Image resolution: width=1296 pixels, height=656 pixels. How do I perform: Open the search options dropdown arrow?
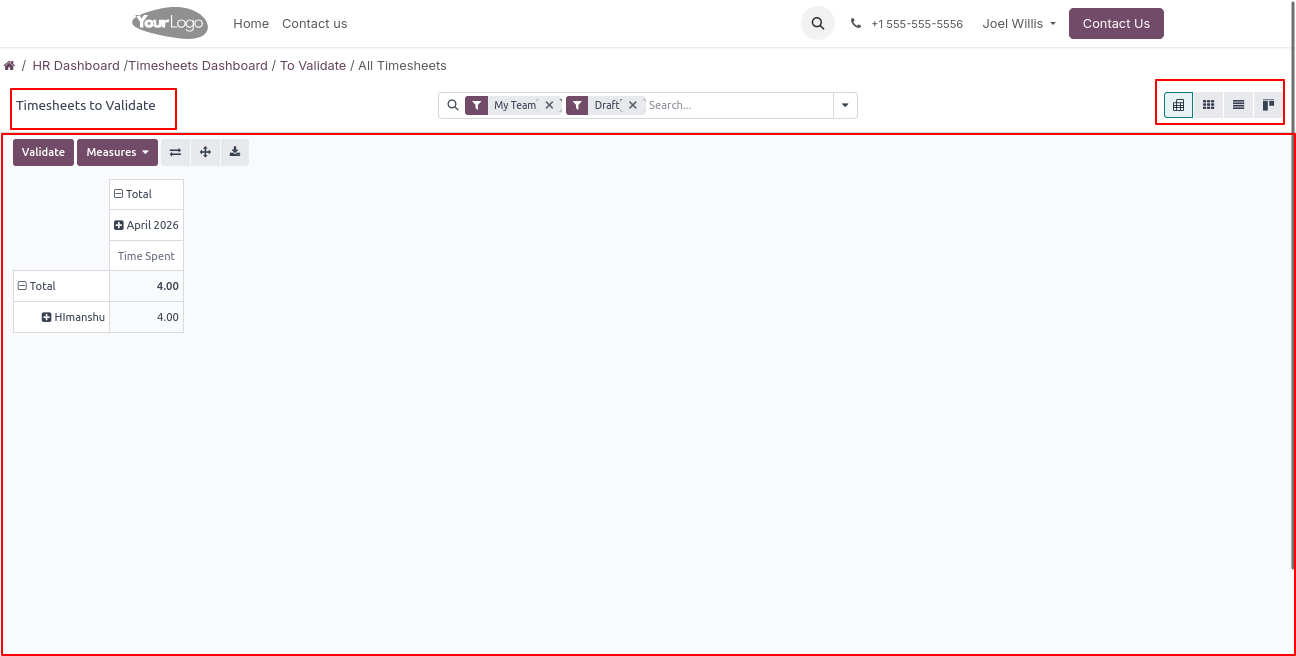click(x=845, y=105)
